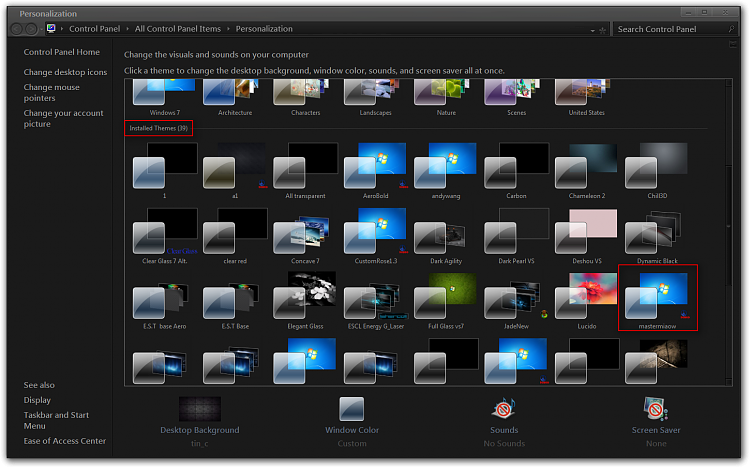Screen dimensions: 750x468
Task: Select the CustomRose1.3 theme
Action: coord(375,236)
